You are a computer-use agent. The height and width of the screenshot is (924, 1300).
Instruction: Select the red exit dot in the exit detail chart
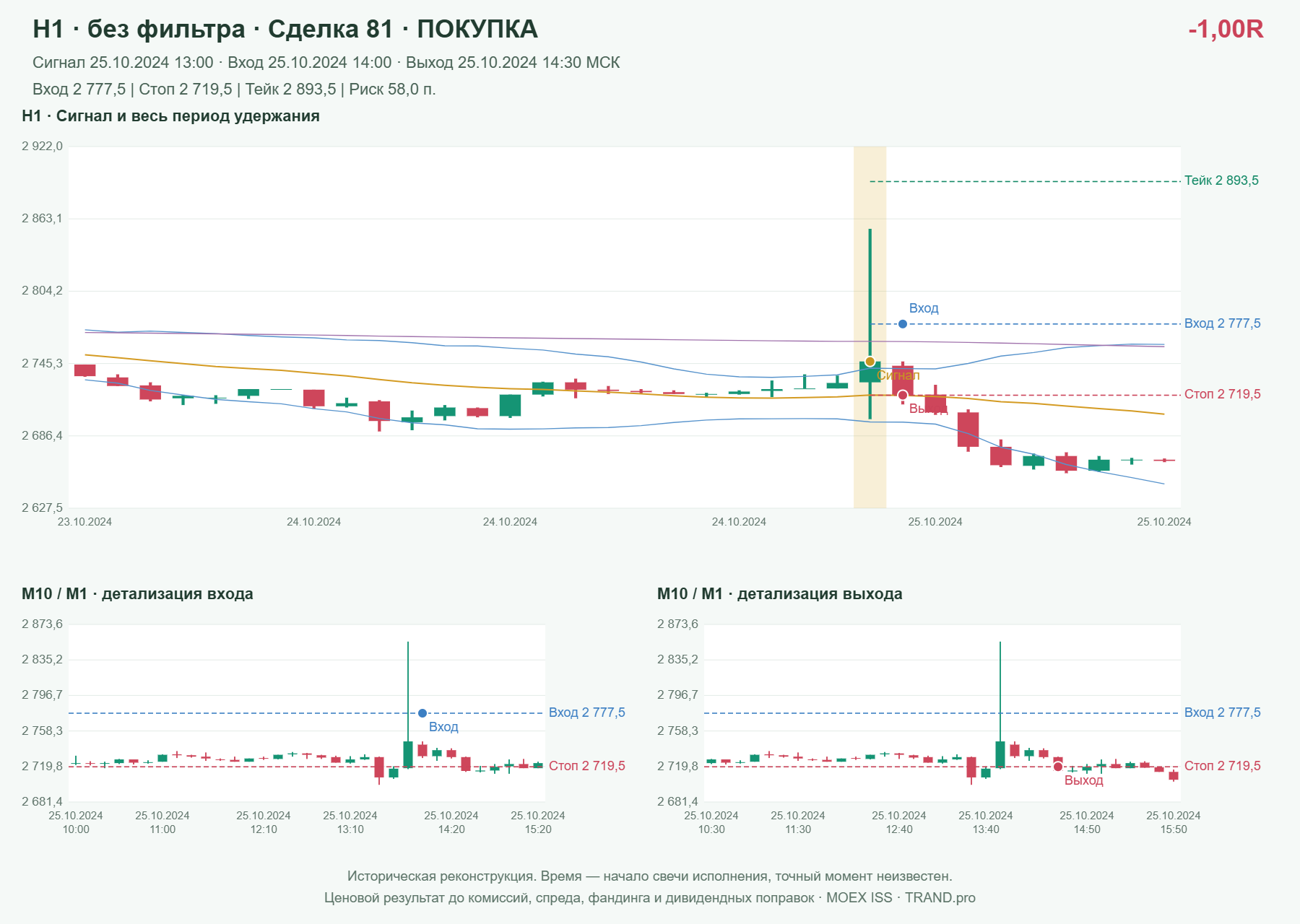tap(1058, 767)
